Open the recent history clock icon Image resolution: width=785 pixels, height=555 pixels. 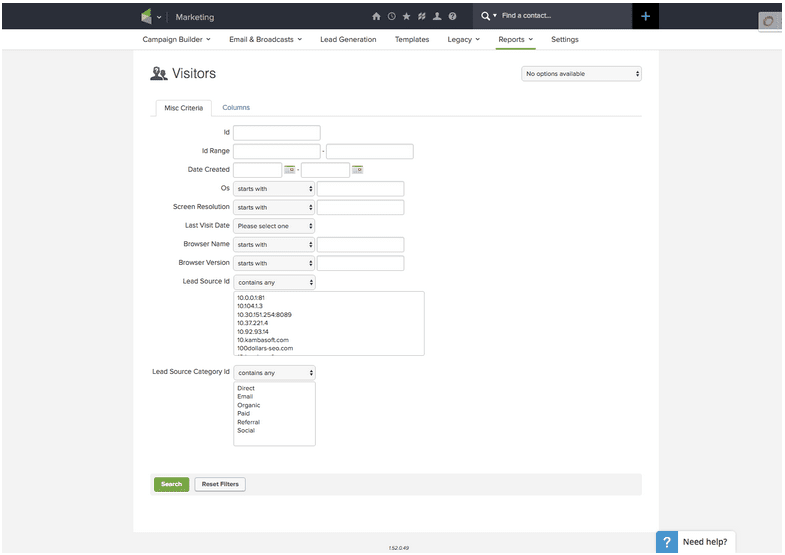click(391, 17)
